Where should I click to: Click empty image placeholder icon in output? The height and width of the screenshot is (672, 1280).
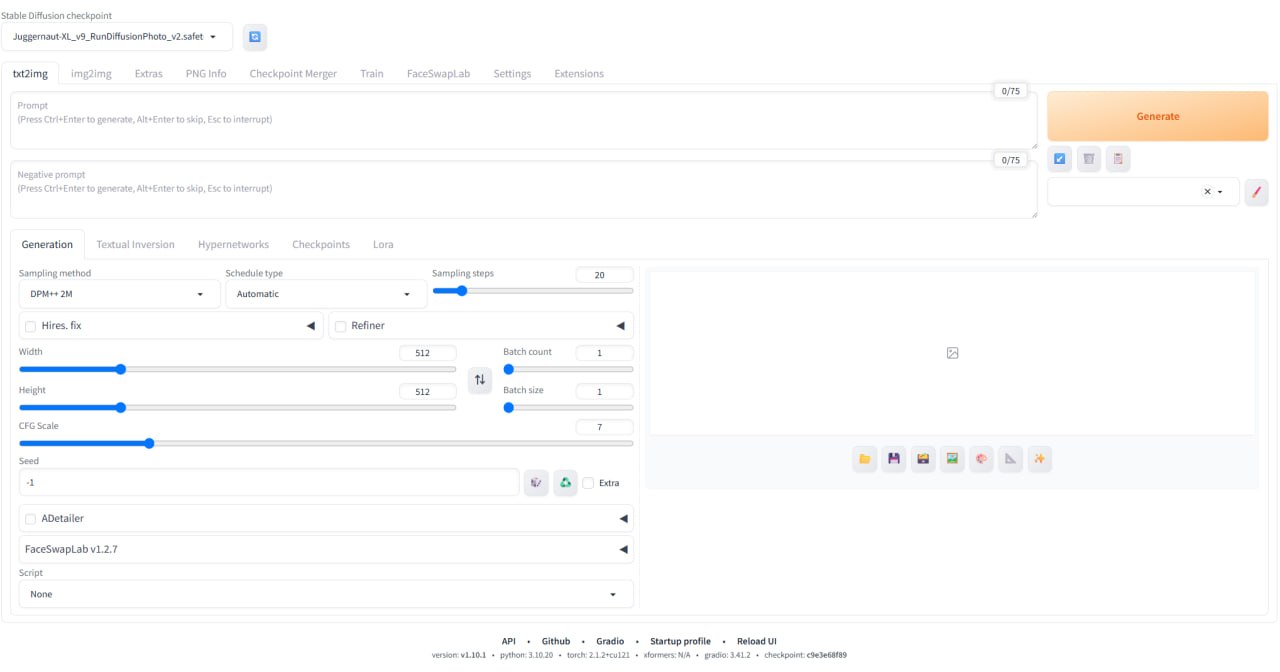click(952, 353)
